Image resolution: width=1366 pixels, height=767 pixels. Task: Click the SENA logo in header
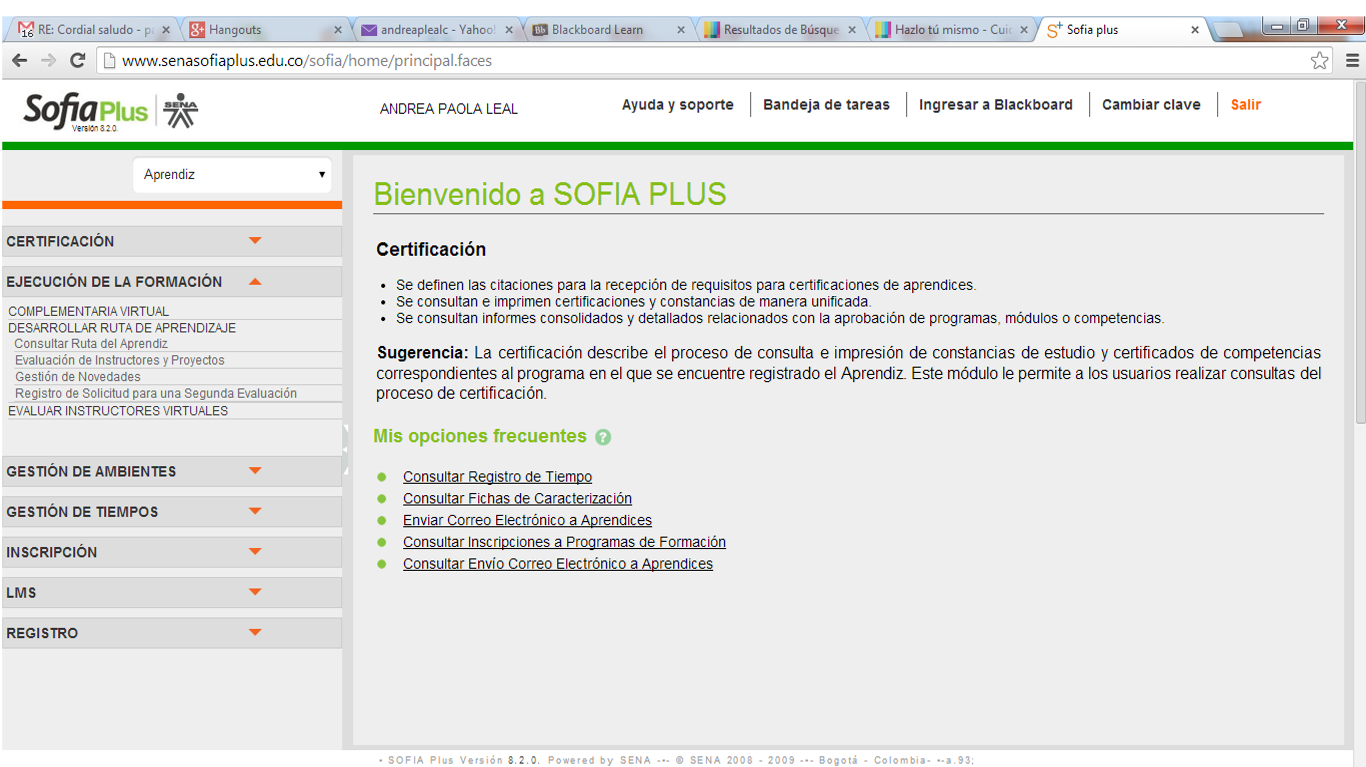pos(181,110)
